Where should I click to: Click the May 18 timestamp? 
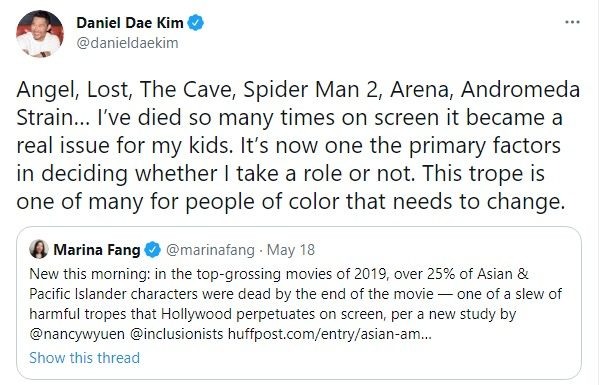click(291, 250)
